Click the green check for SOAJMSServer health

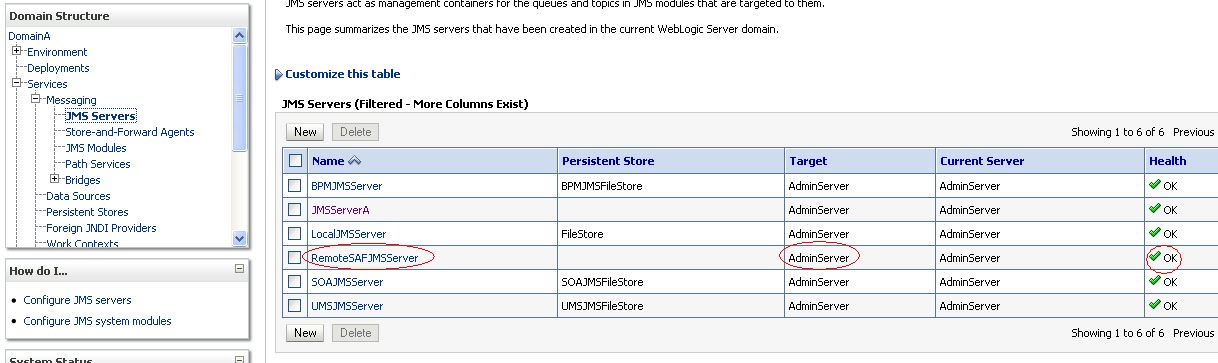click(1155, 281)
